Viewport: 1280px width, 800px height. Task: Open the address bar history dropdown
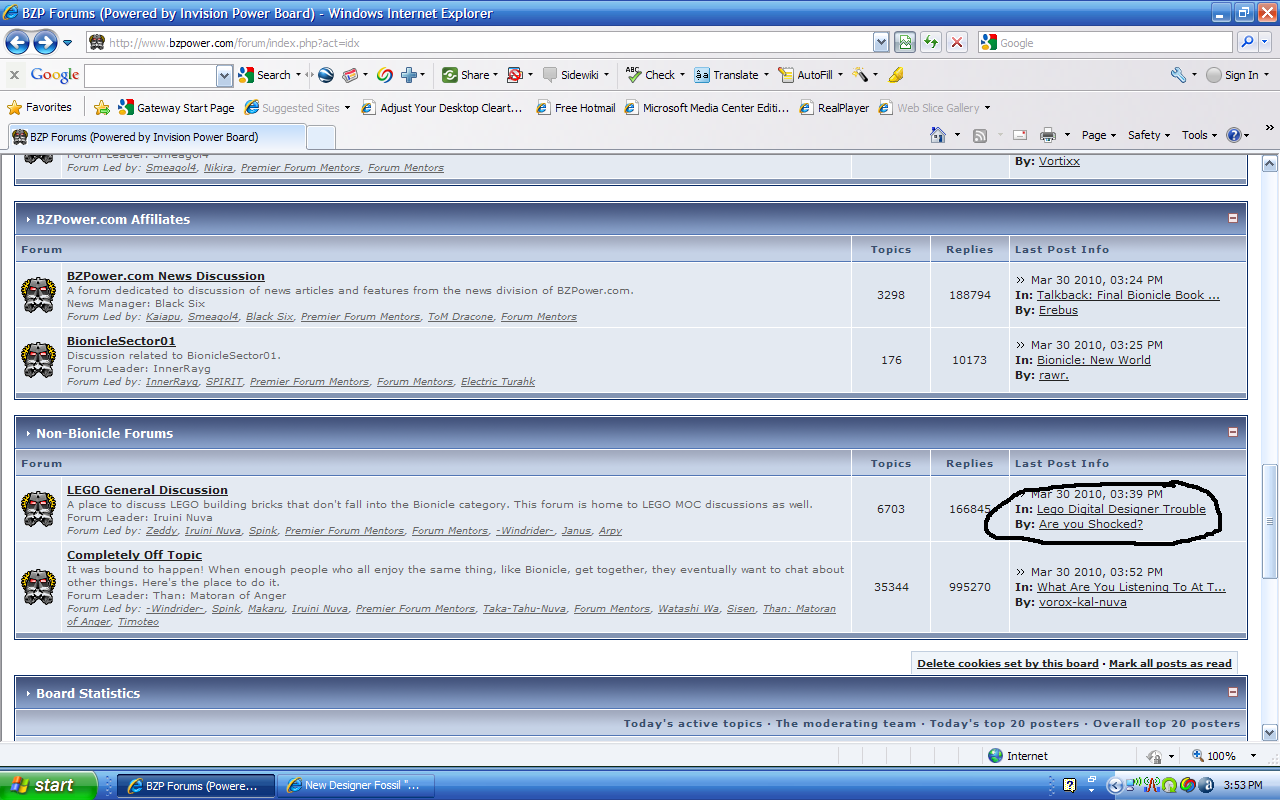point(881,42)
